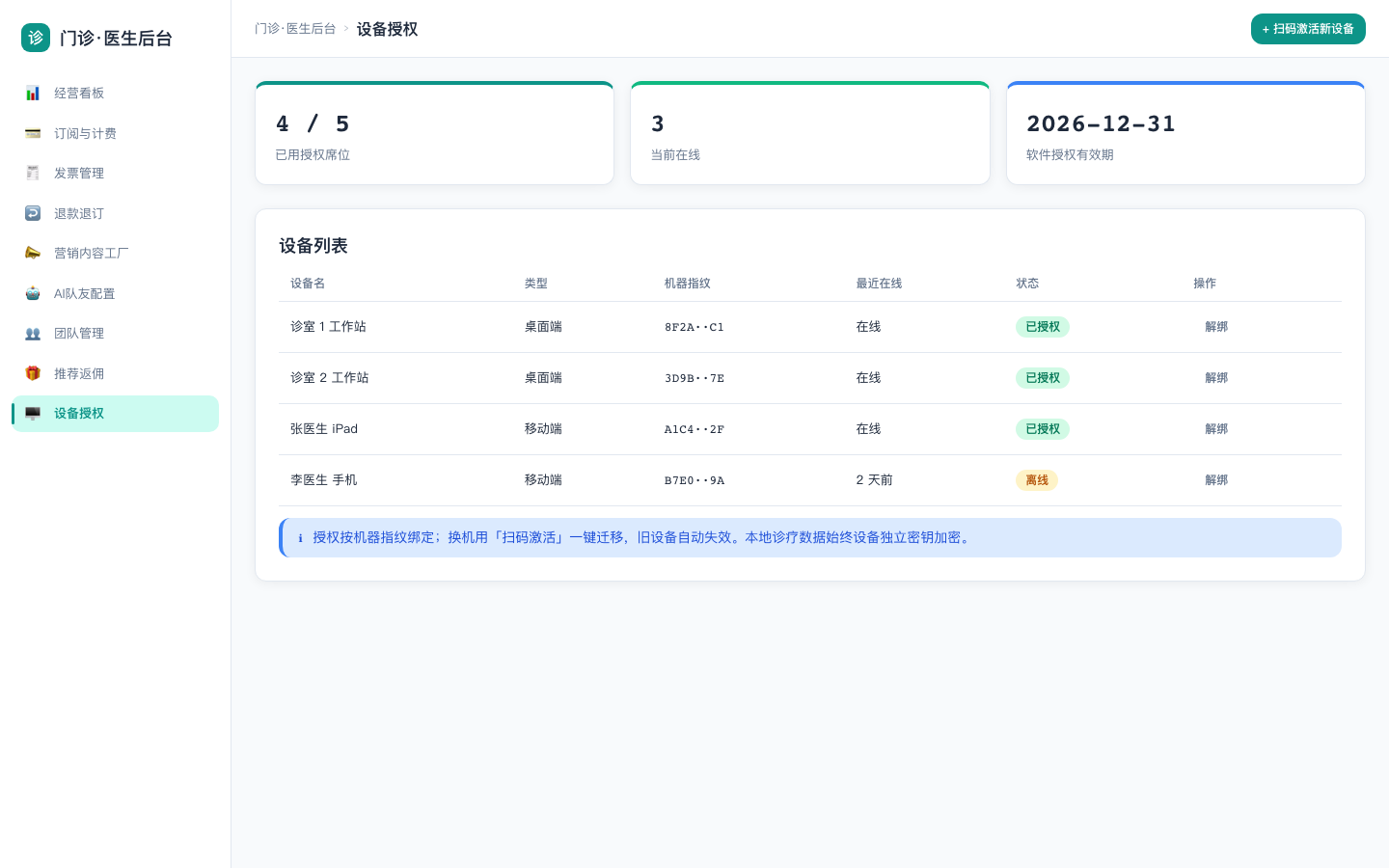Click the 门诊·医生后台 breadcrumb link

point(295,29)
